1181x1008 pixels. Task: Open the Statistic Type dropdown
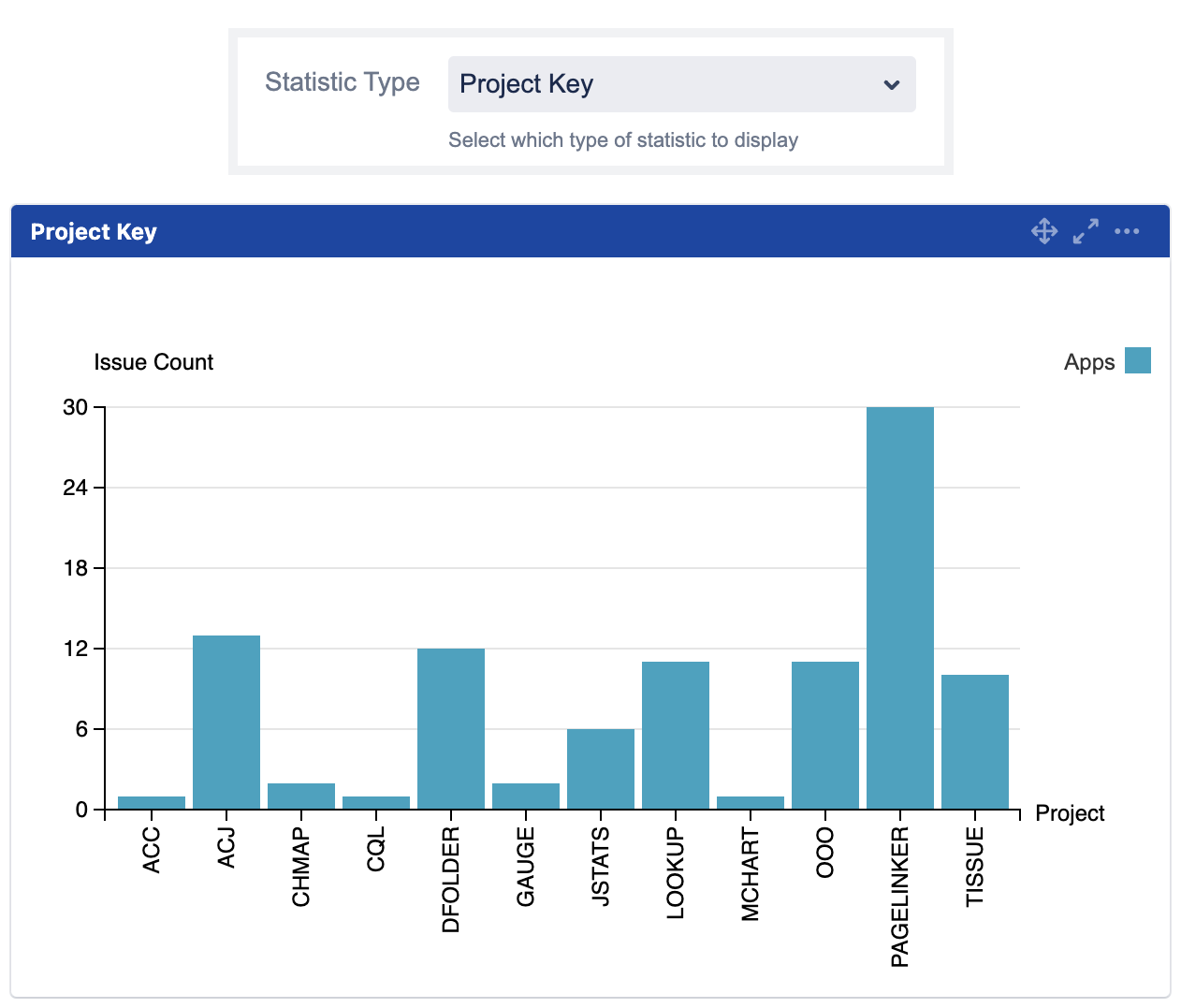point(681,84)
